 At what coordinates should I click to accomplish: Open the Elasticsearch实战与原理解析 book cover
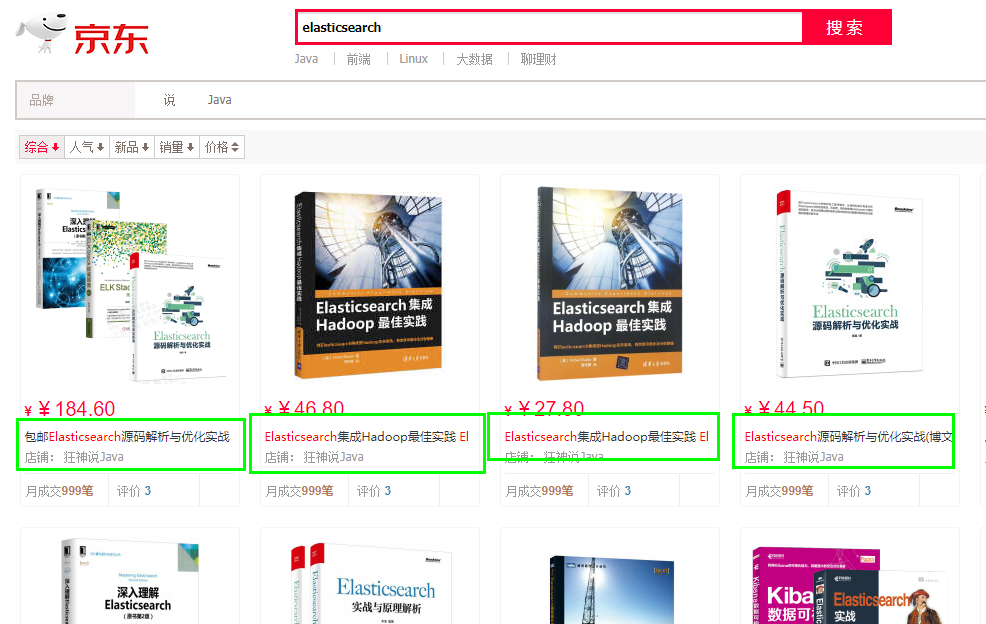click(x=369, y=583)
